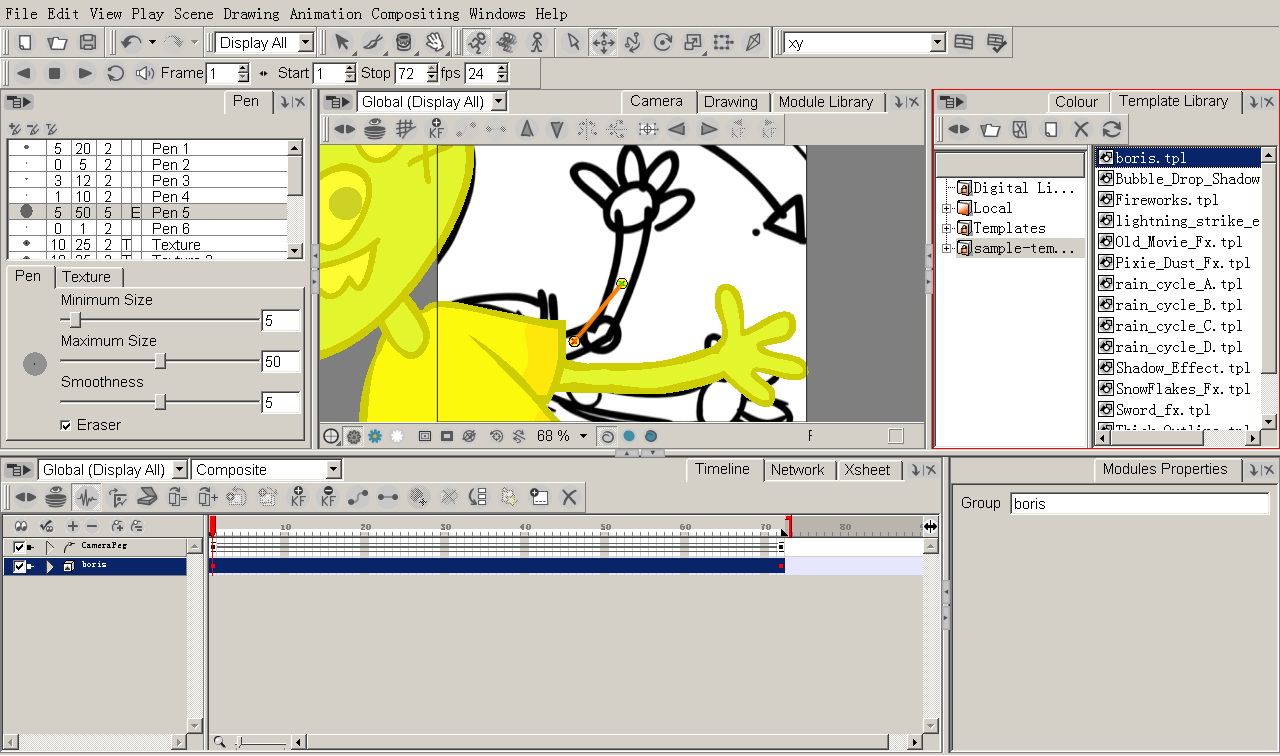Expand the Templates library folder
This screenshot has height=756, width=1280.
tap(946, 228)
